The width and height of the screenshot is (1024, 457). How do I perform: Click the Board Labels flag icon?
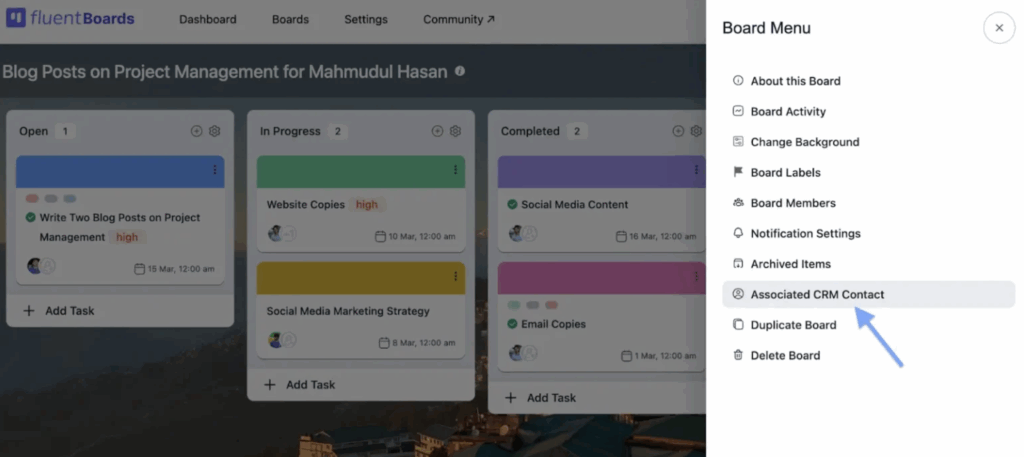point(738,172)
